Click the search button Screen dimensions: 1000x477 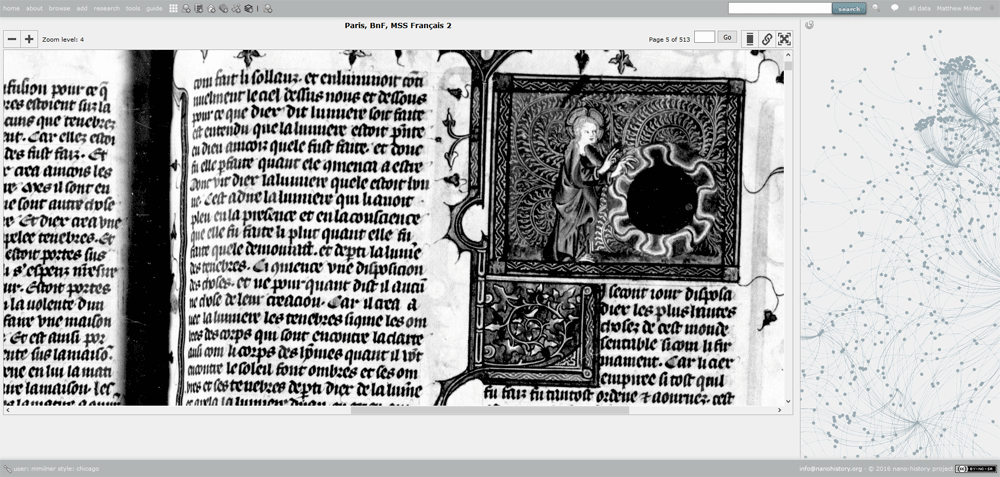pyautogui.click(x=849, y=8)
